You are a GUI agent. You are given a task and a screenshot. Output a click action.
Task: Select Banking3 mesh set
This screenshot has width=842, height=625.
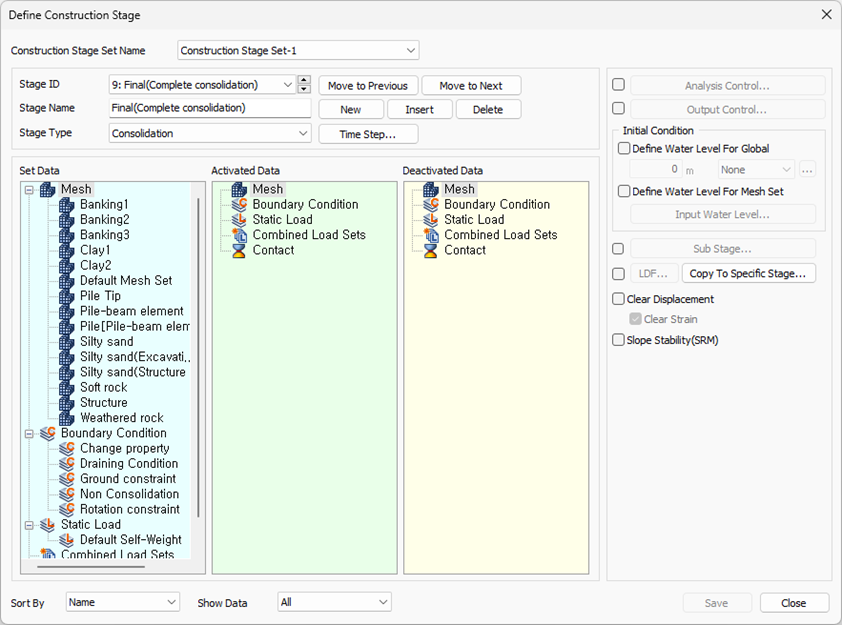click(x=105, y=235)
